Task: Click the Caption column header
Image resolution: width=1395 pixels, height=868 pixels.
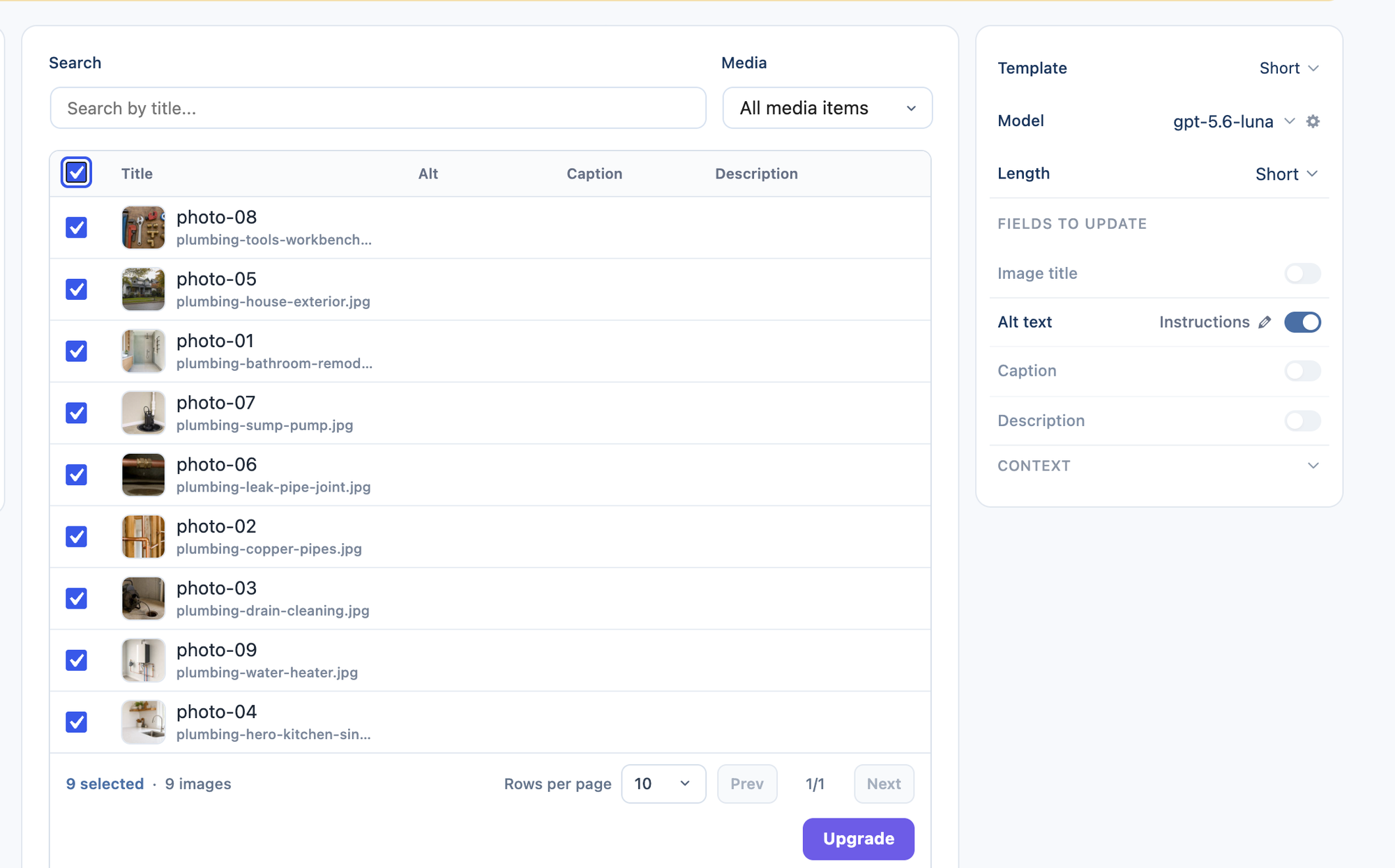Action: pos(594,174)
